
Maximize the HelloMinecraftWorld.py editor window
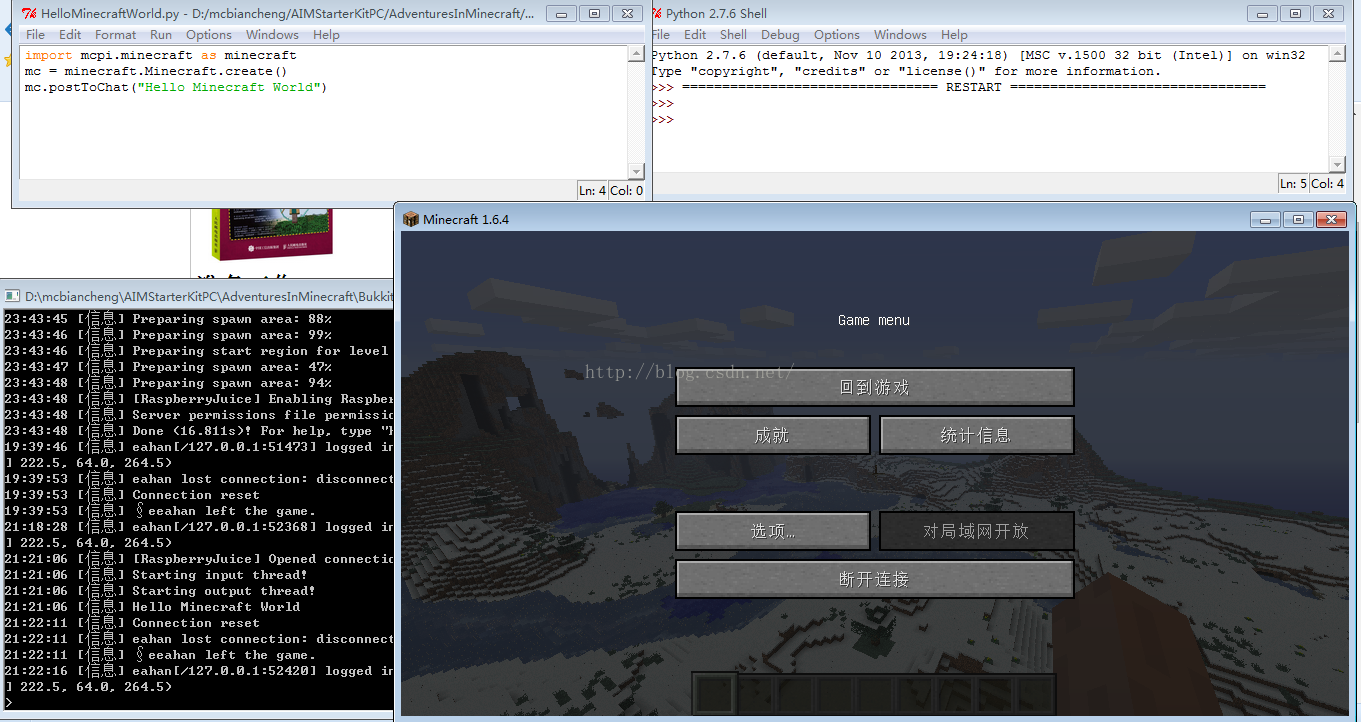click(594, 13)
